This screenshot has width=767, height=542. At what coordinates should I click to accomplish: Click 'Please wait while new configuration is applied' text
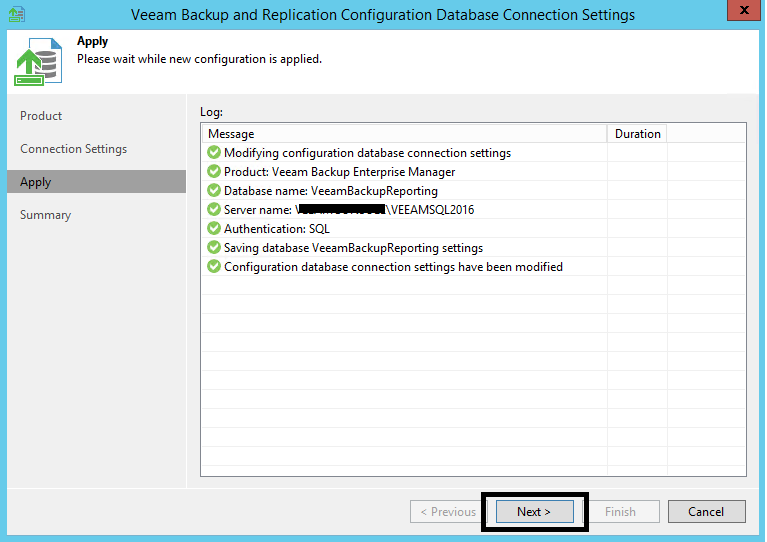tap(199, 59)
